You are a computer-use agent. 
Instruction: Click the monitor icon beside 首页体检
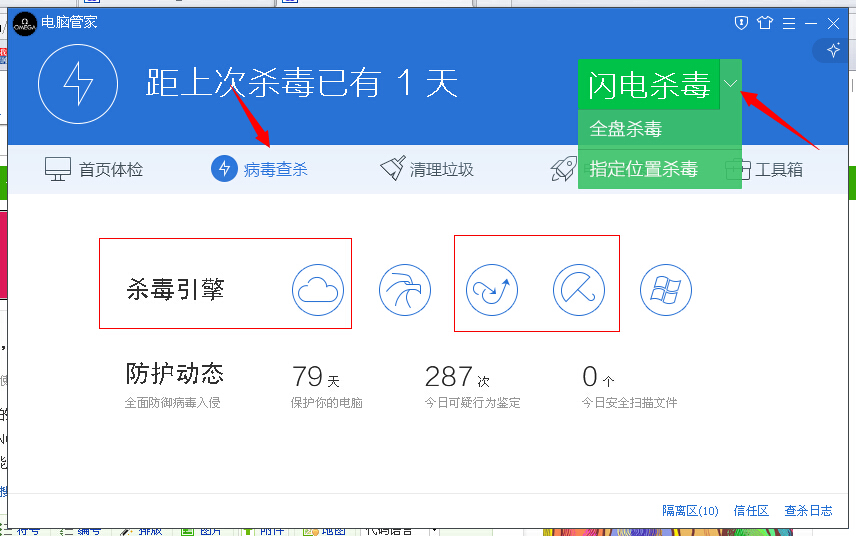pos(58,169)
